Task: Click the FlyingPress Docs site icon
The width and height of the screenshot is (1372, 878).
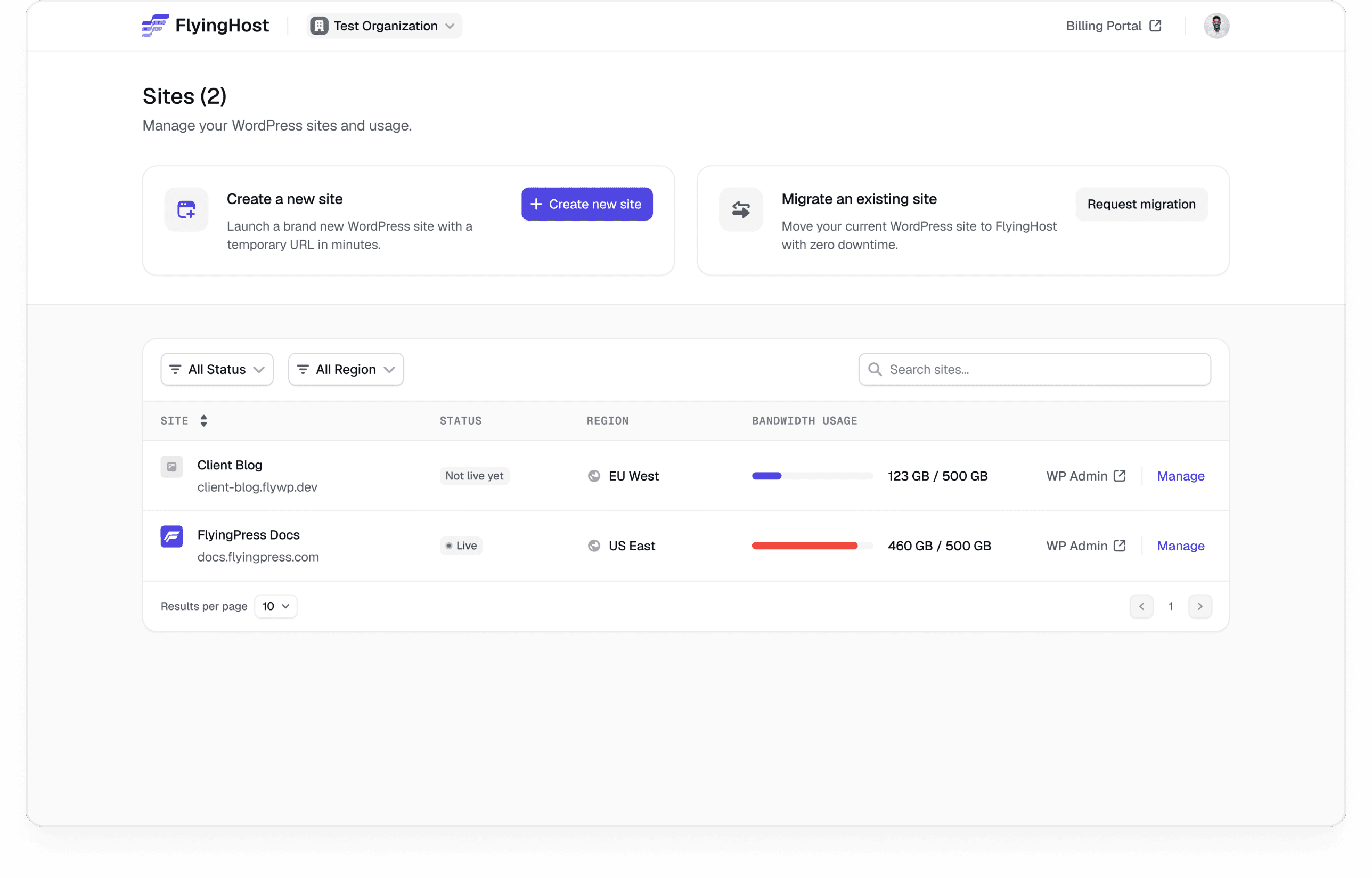Action: click(x=171, y=536)
